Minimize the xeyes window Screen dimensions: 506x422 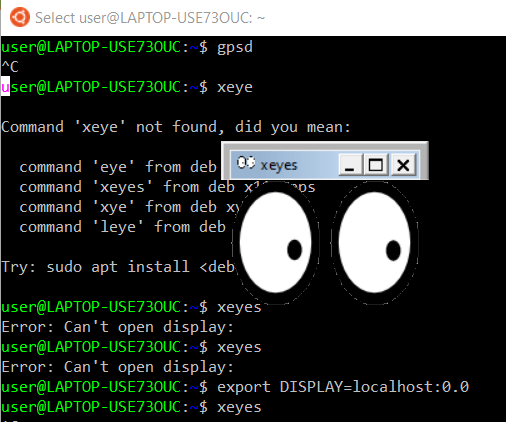click(350, 165)
